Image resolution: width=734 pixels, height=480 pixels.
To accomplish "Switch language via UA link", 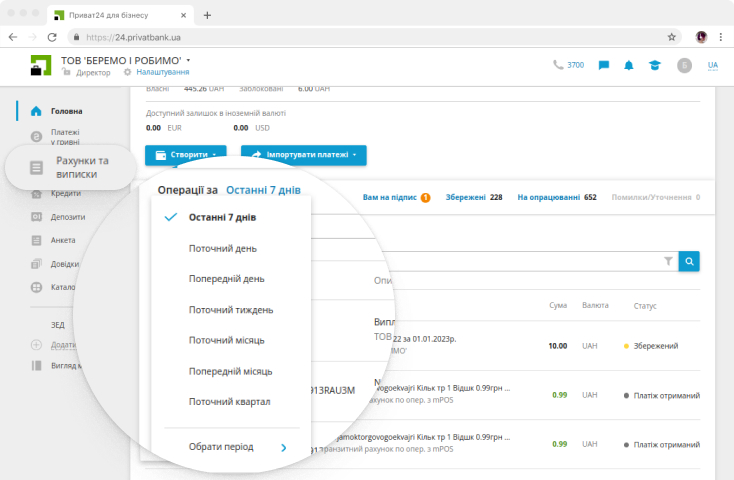I will coord(713,65).
